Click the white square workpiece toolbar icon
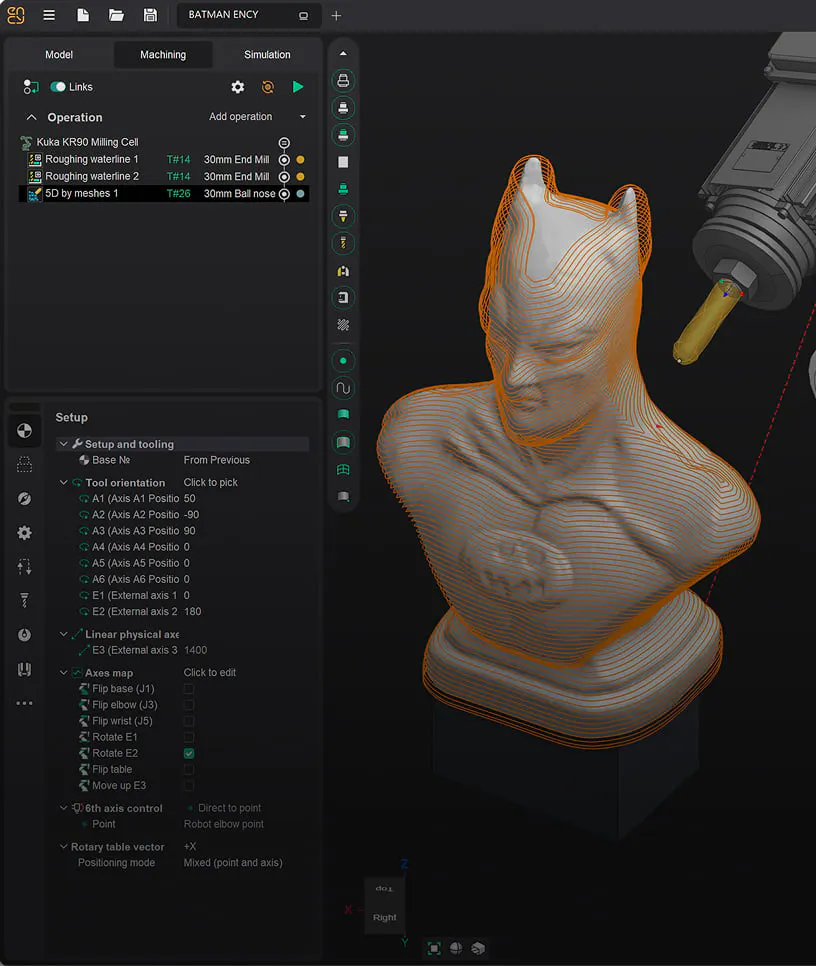This screenshot has width=816, height=966. click(343, 162)
